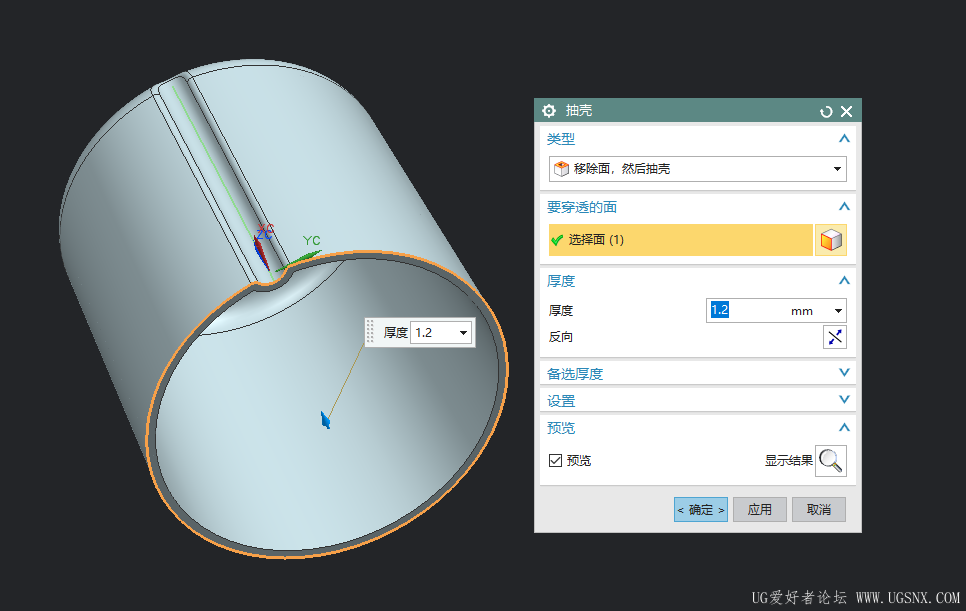The image size is (966, 611).
Task: Toggle the preview (预览) checkbox
Action: (x=556, y=460)
